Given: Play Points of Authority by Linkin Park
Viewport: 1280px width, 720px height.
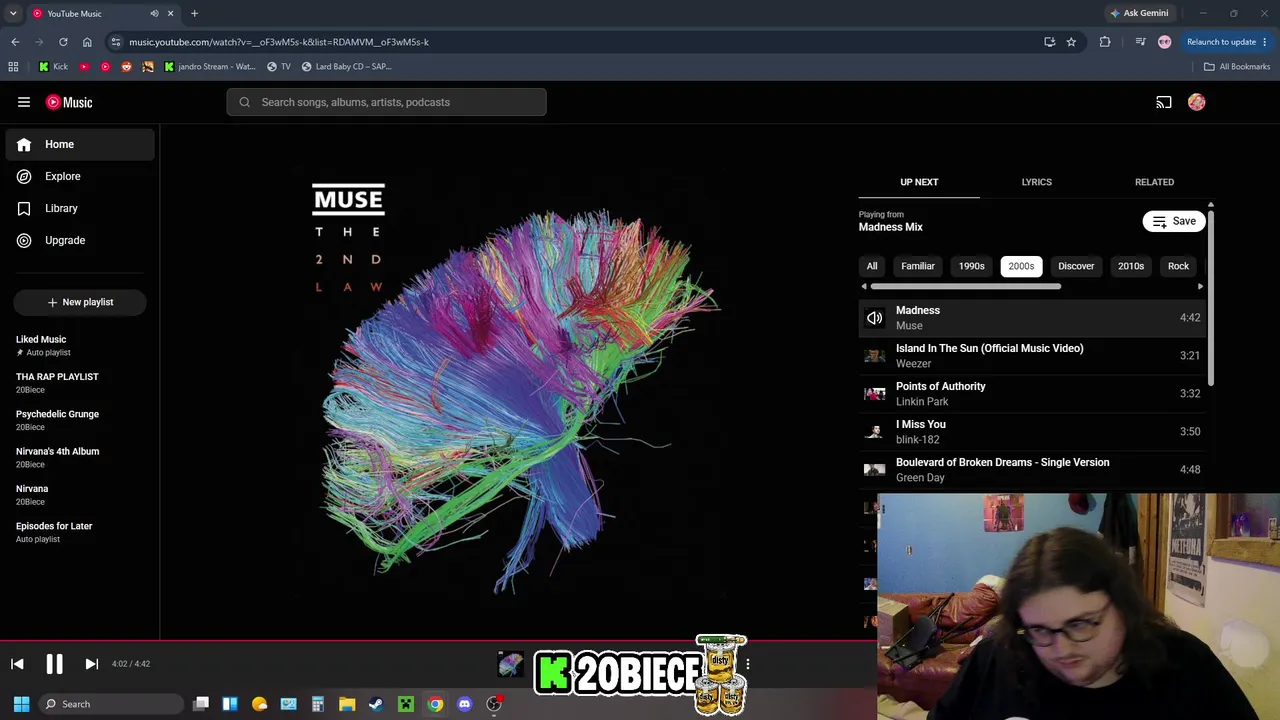Looking at the screenshot, I should [1032, 394].
